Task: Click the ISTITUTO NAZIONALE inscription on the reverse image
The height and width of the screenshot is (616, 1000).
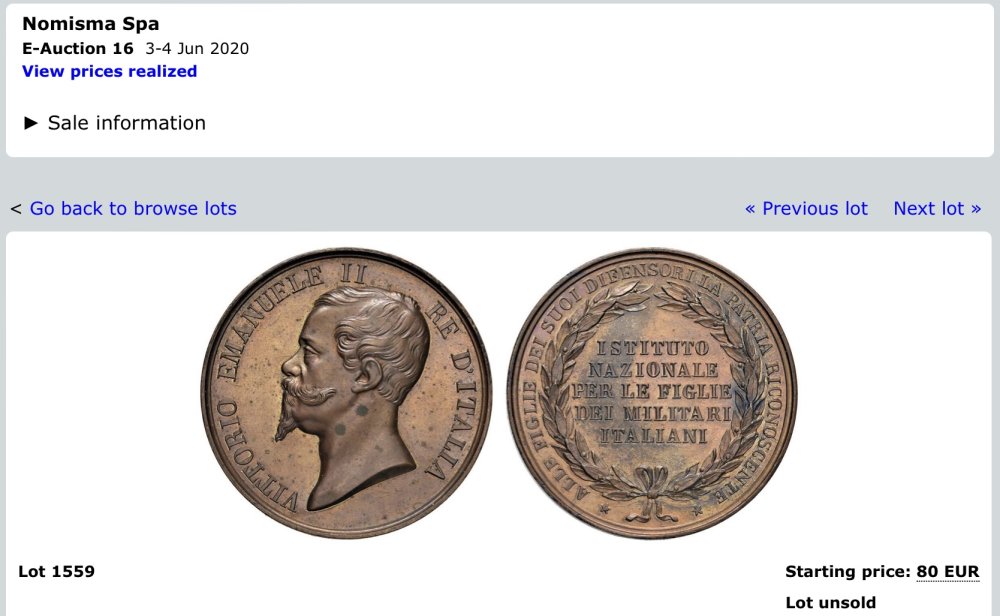Action: (653, 359)
